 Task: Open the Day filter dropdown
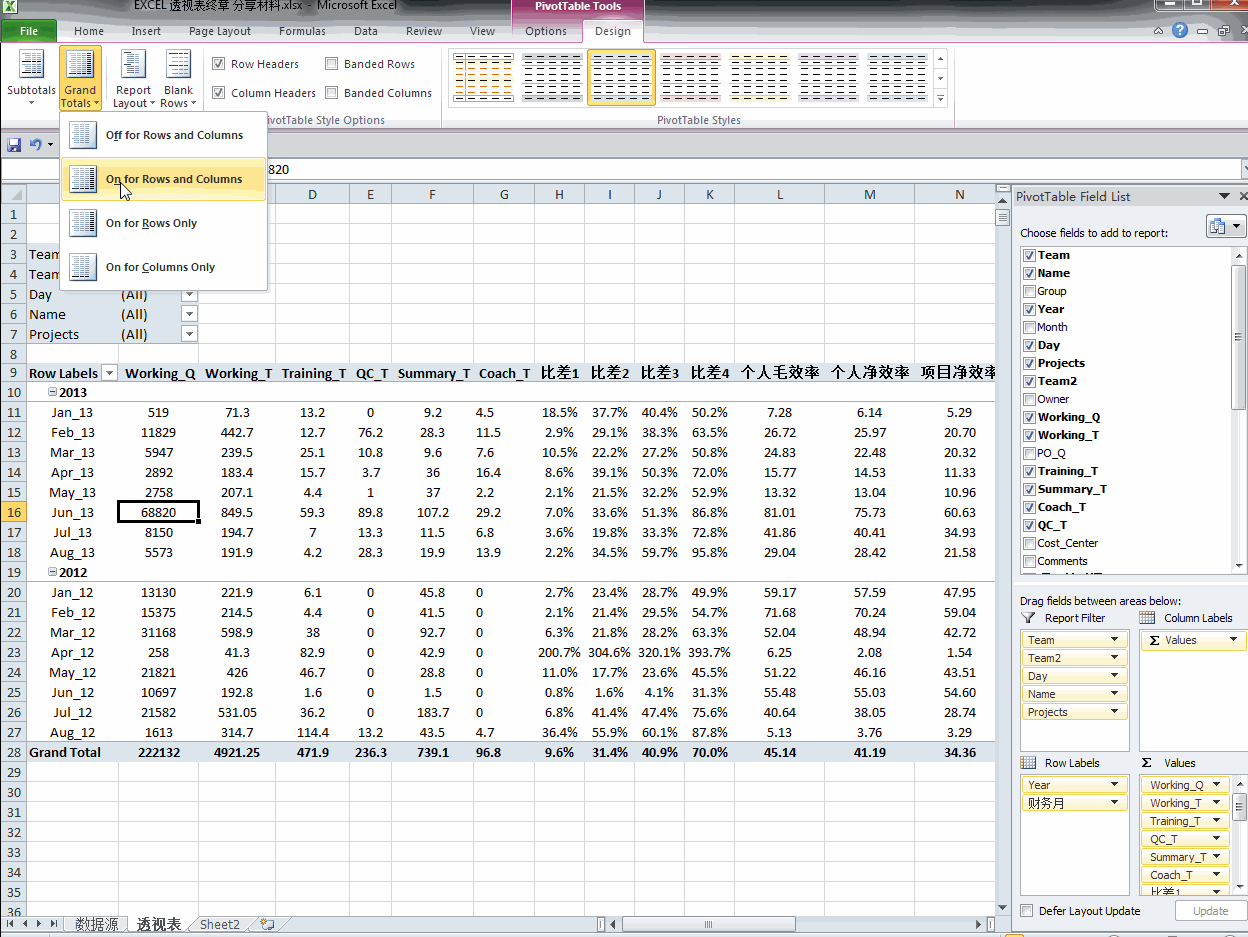[189, 294]
